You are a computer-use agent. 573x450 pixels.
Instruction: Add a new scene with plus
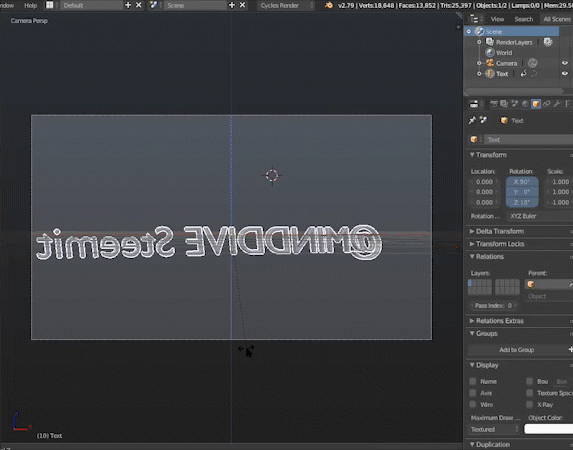(x=232, y=5)
